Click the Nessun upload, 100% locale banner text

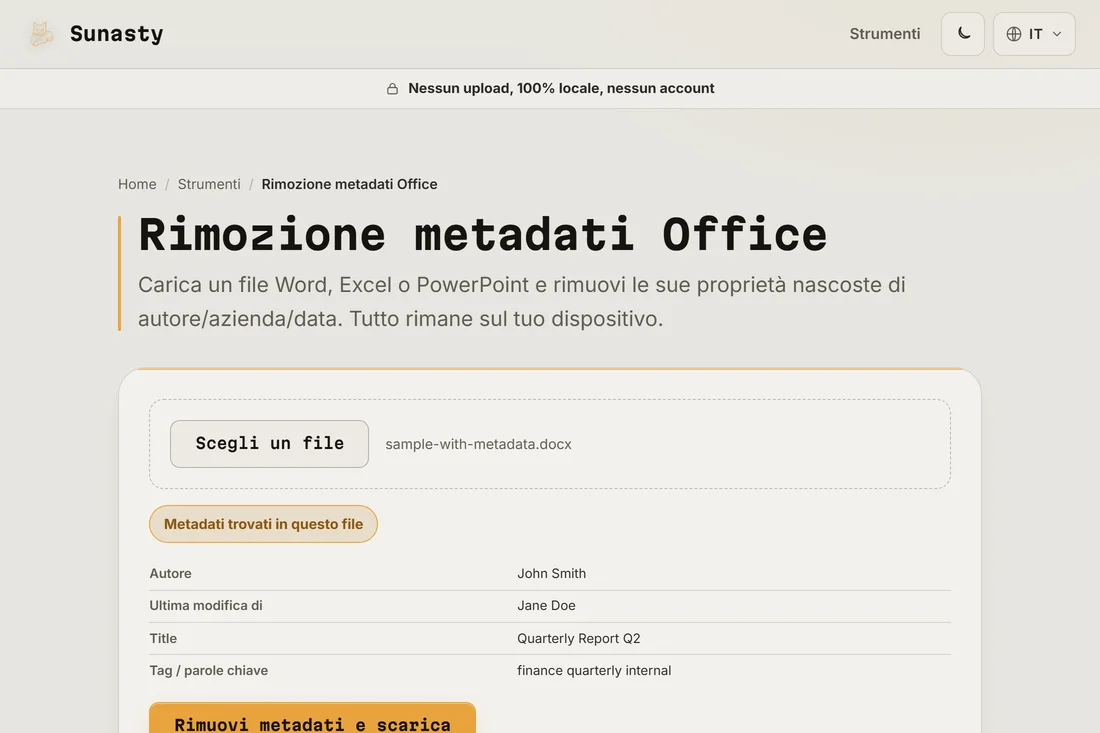[561, 88]
